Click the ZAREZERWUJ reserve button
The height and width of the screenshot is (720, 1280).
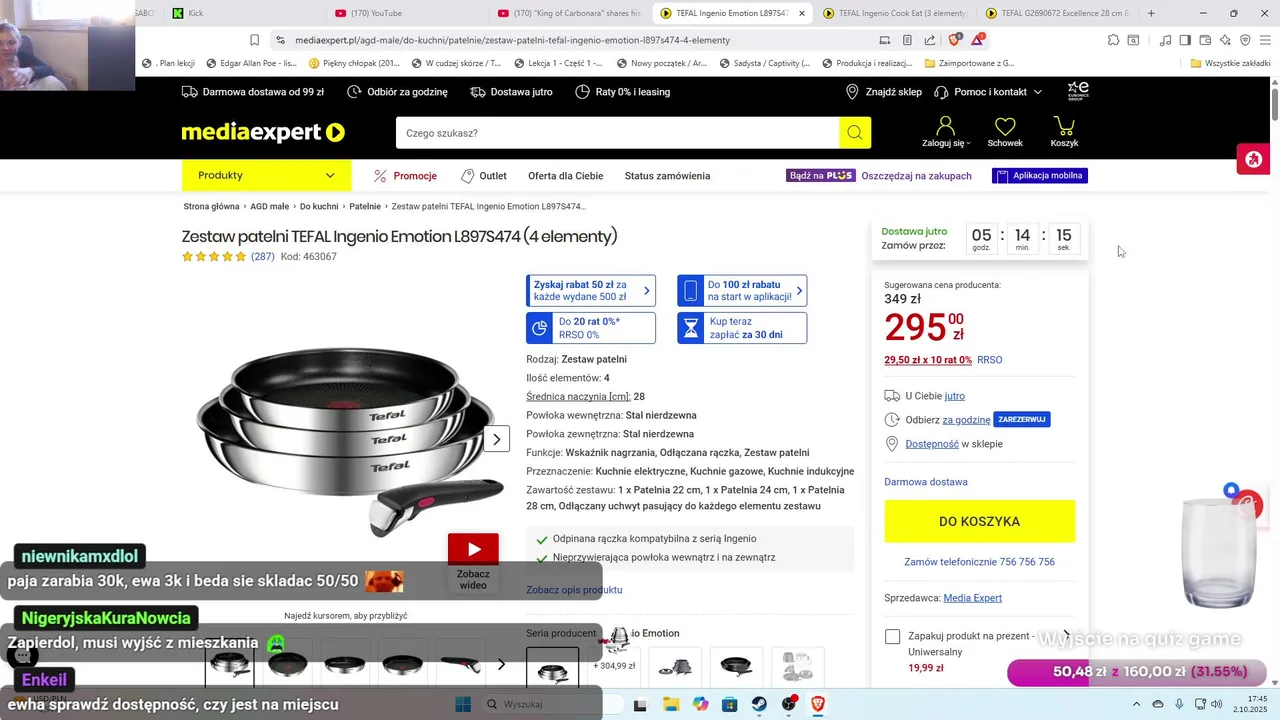pyautogui.click(x=1022, y=420)
